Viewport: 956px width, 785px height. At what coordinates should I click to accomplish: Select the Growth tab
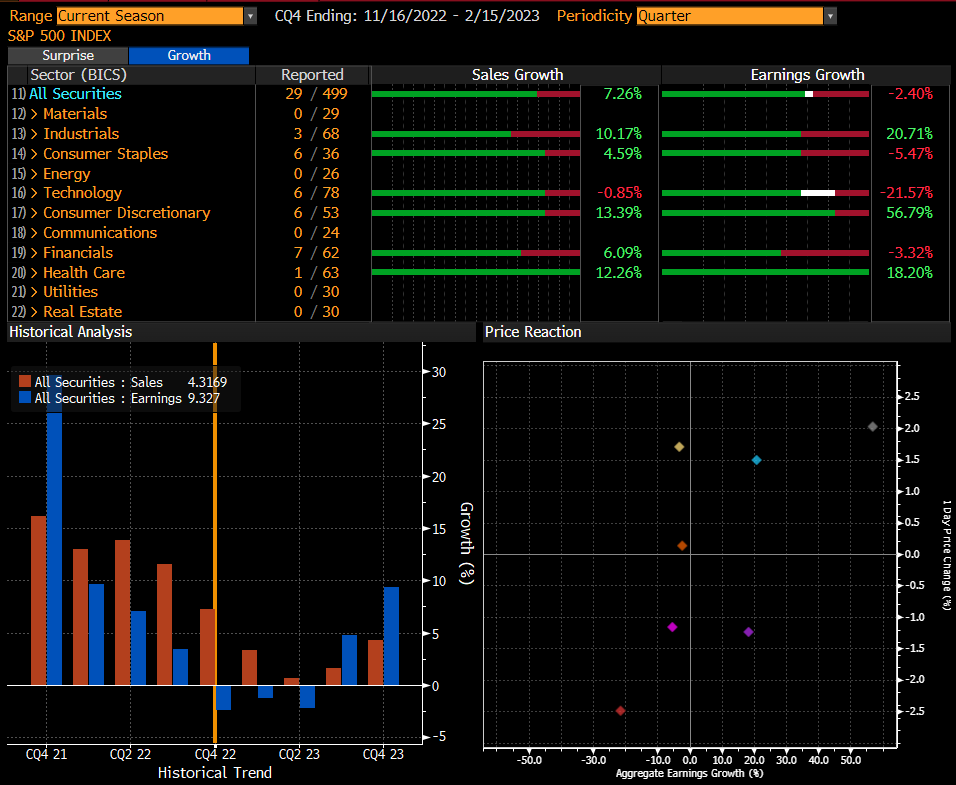click(x=189, y=56)
